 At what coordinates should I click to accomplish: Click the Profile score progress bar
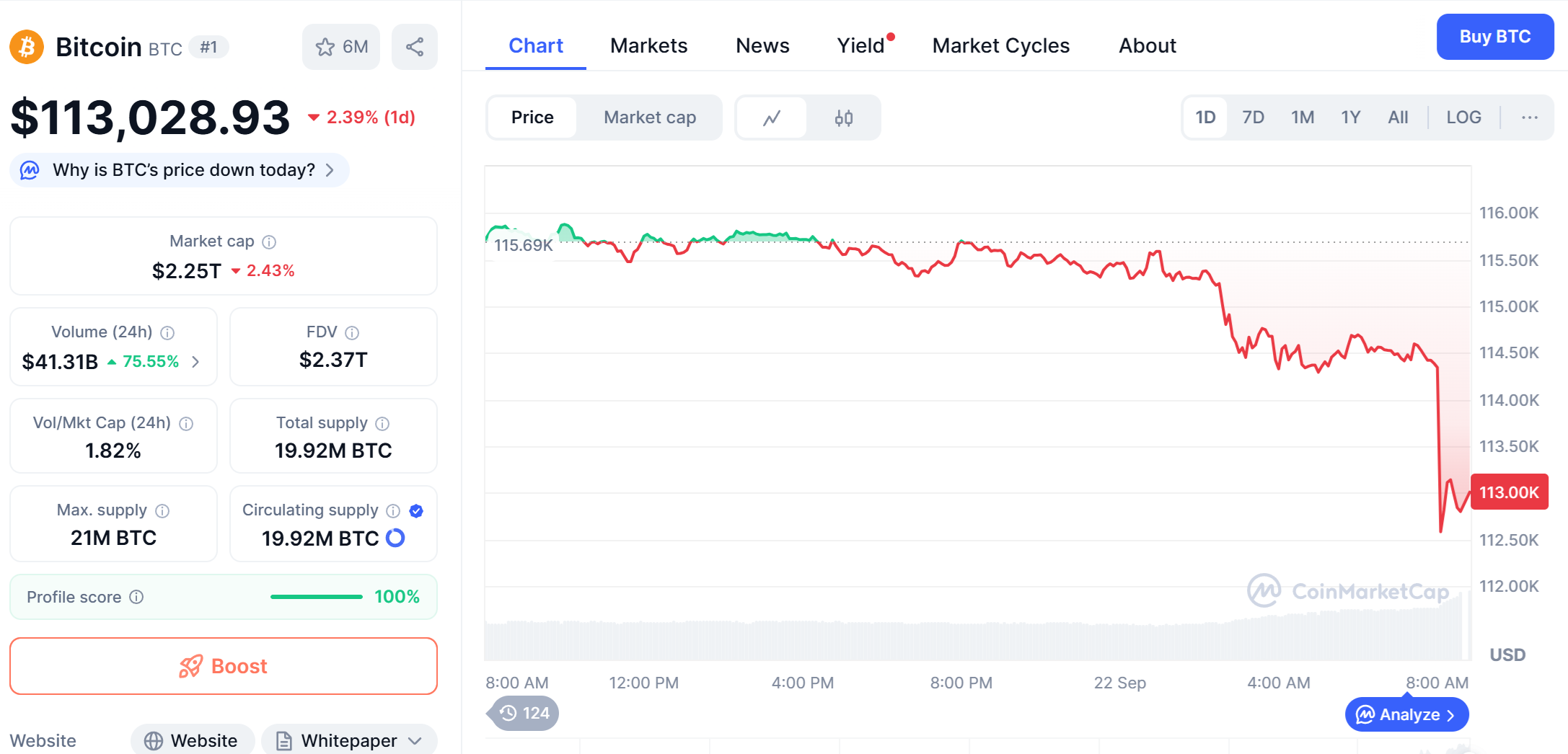click(x=316, y=597)
